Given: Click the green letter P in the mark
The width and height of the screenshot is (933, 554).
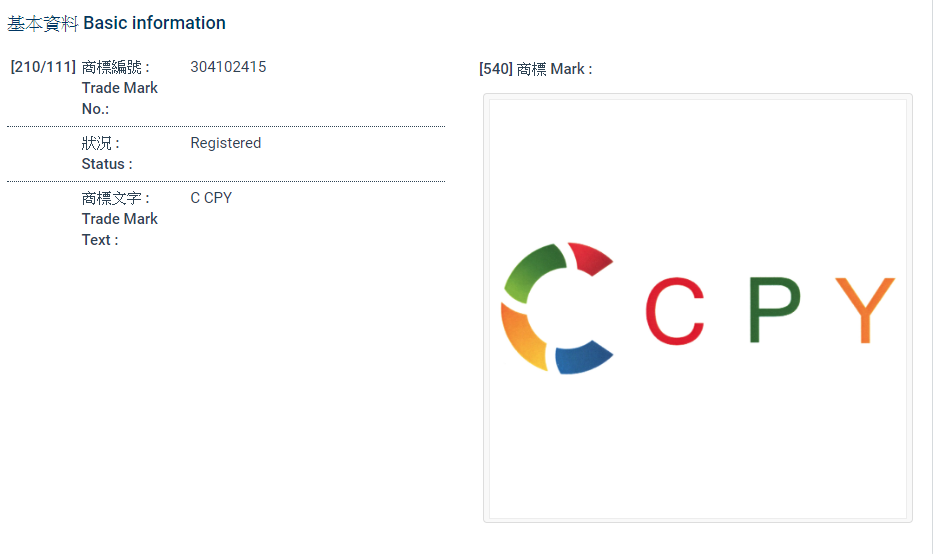Looking at the screenshot, I should [774, 309].
